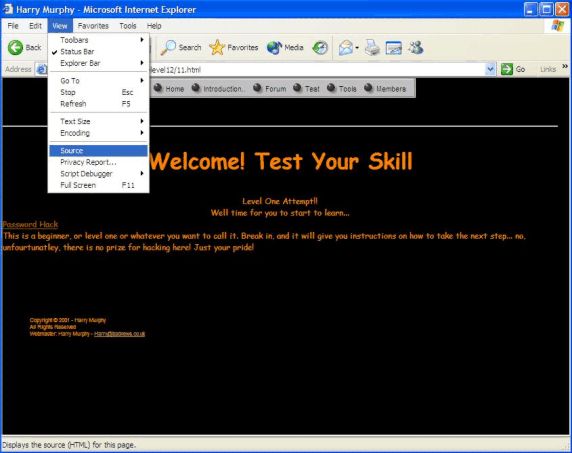Click the Edit page toolbar icon
The image size is (572, 453).
[x=394, y=48]
